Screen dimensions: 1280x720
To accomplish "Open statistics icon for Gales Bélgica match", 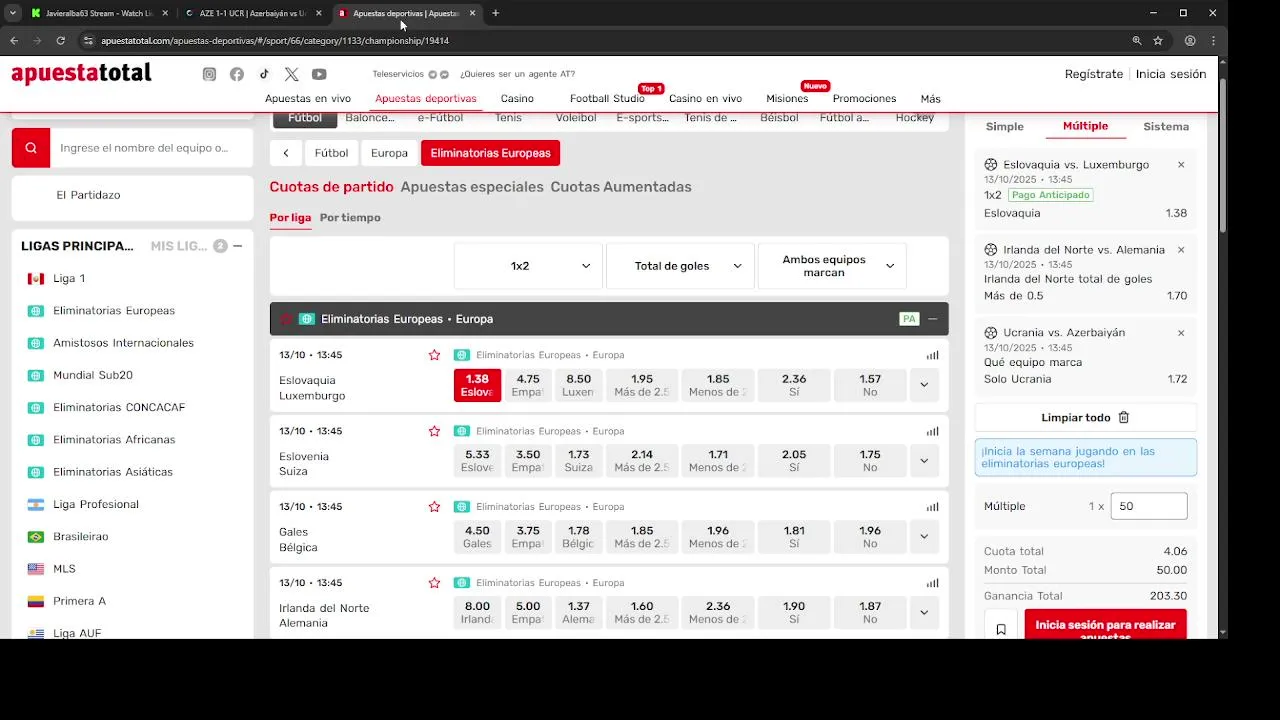I will (932, 507).
